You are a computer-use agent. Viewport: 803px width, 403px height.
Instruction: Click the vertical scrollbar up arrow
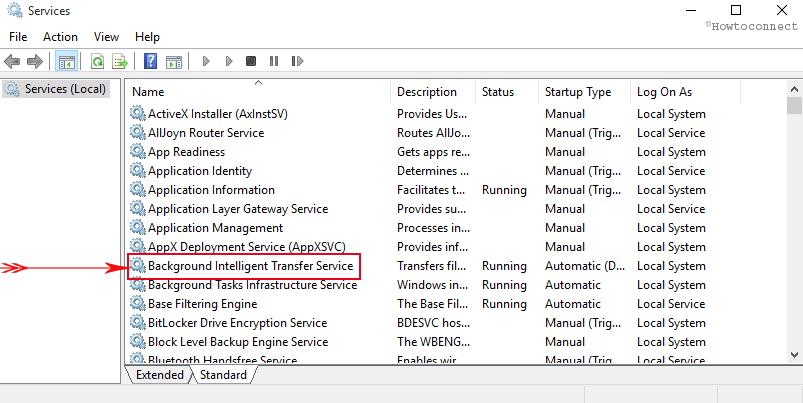[x=794, y=88]
